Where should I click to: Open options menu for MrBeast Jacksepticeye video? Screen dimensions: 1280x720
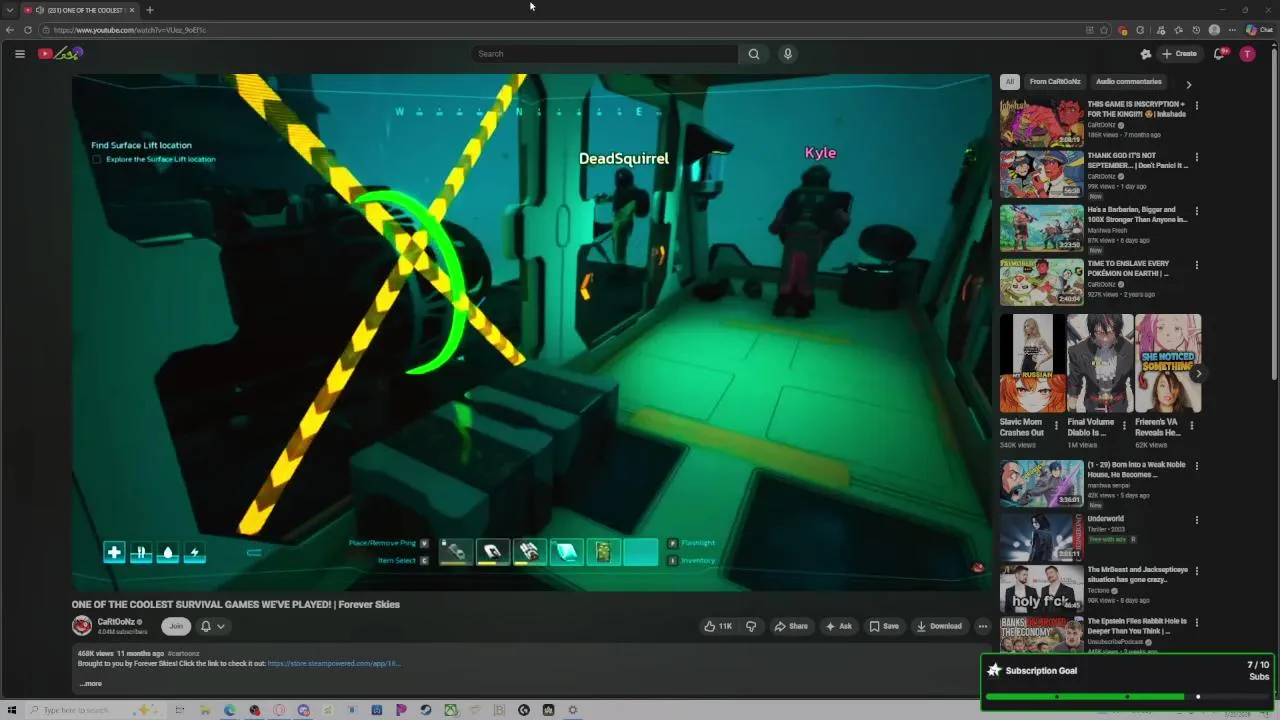click(1197, 571)
